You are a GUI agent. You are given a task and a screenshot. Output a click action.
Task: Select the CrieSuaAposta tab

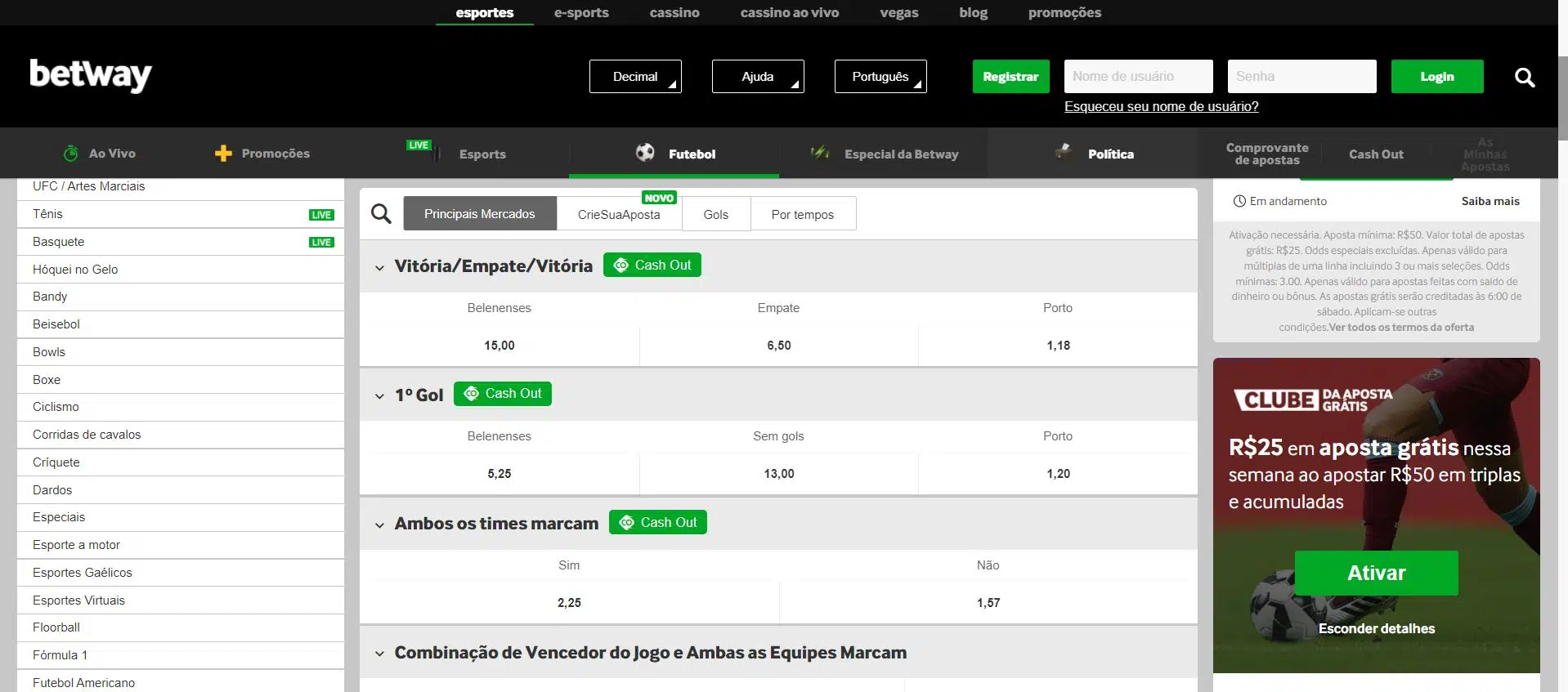[619, 214]
